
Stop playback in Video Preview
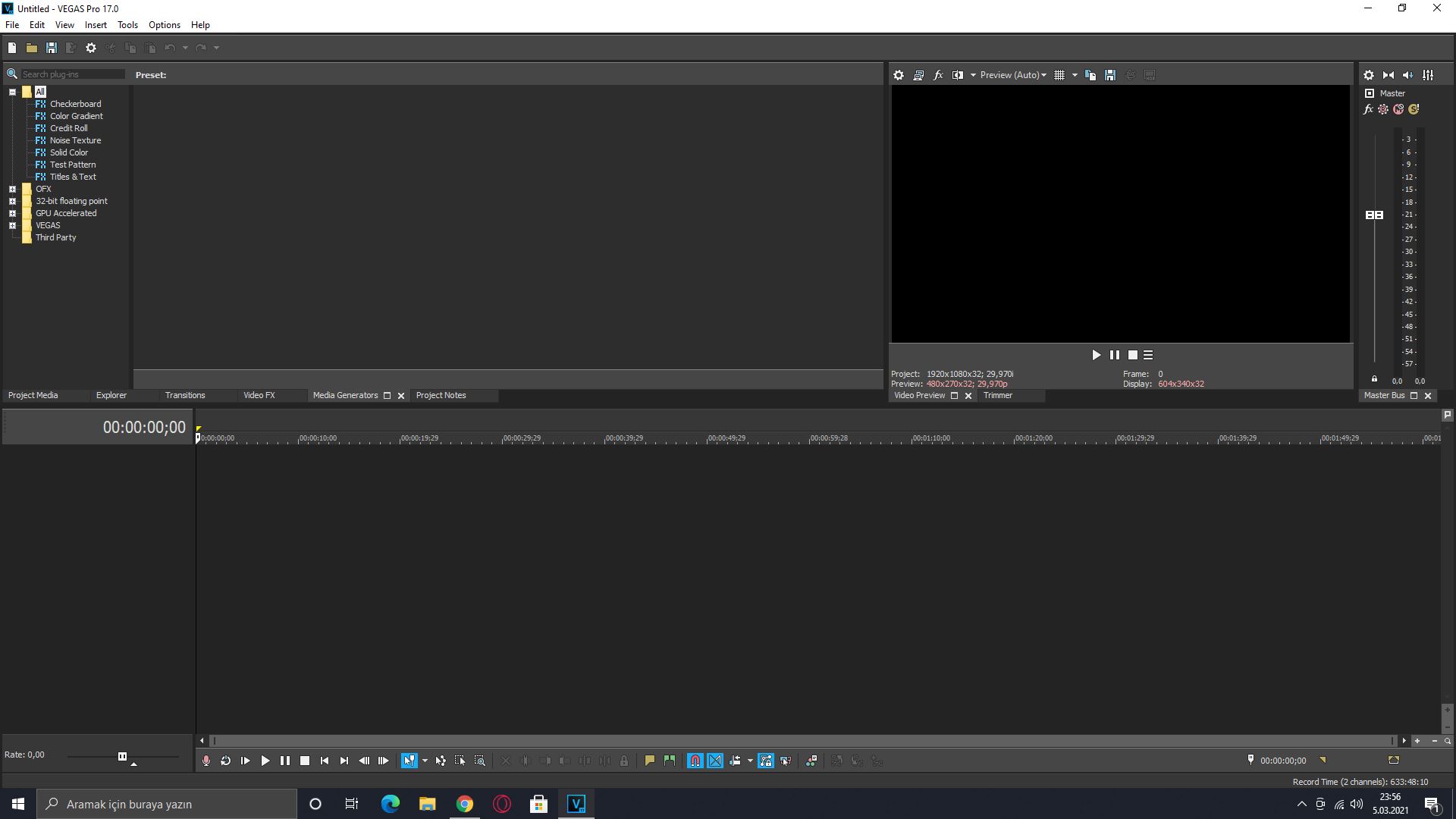pos(1133,355)
